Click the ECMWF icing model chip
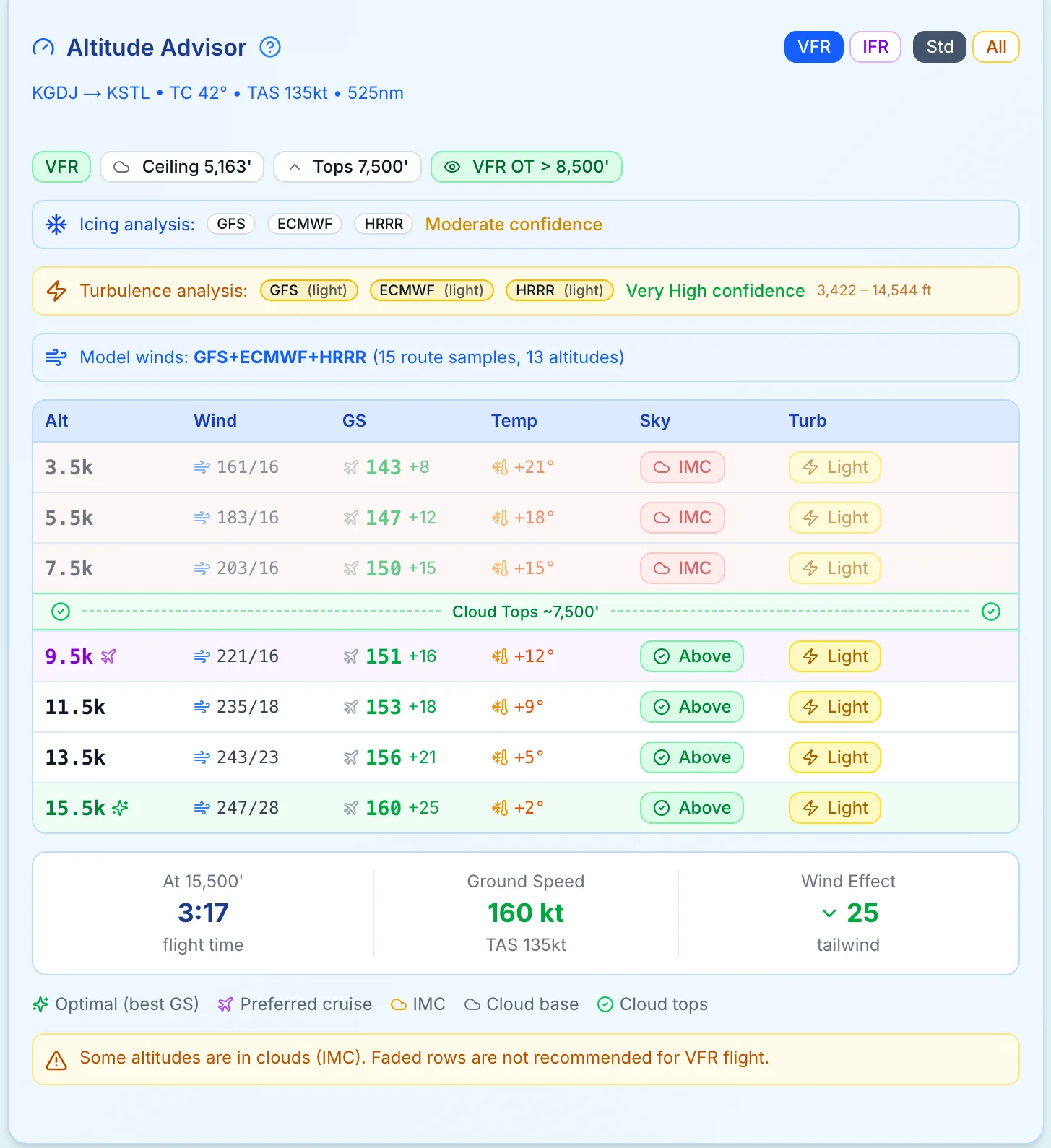The width and height of the screenshot is (1051, 1148). 305,224
